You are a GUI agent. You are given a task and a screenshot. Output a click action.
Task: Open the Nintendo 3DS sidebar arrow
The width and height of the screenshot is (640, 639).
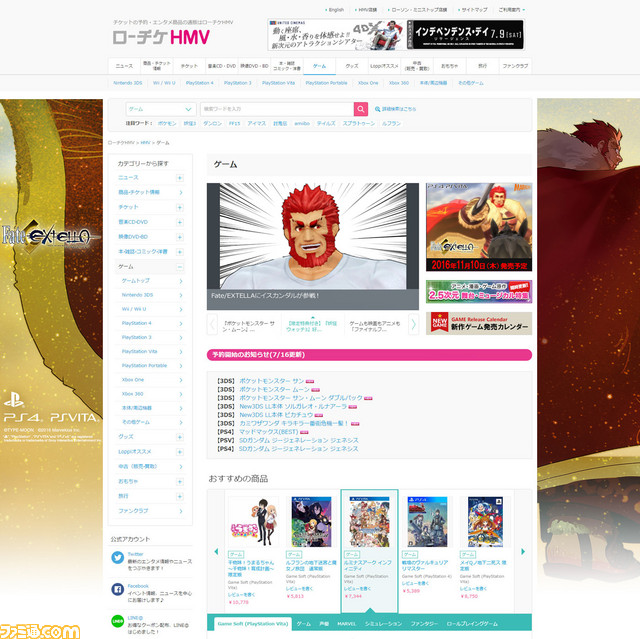(181, 295)
